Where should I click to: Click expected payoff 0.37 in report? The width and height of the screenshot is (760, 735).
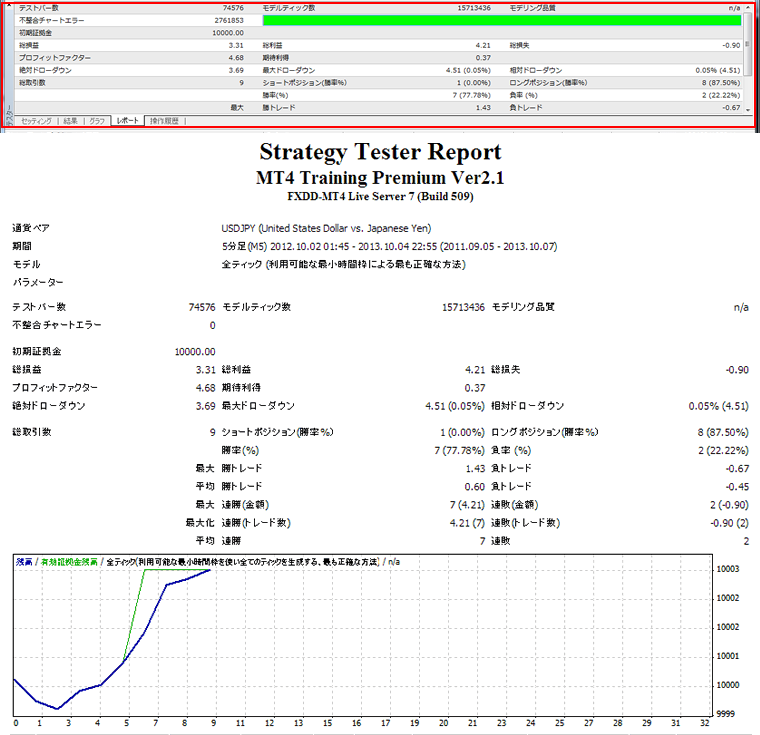click(475, 388)
